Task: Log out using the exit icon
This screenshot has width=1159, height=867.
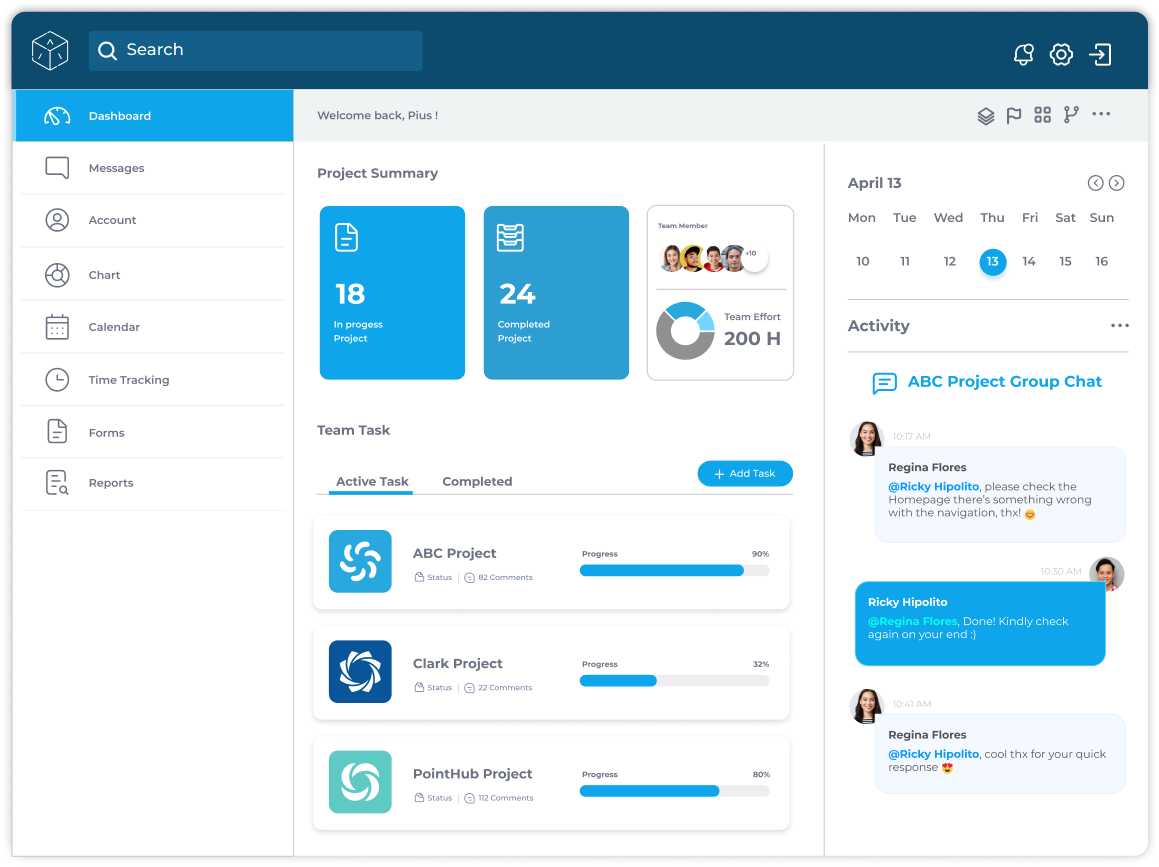Action: click(1101, 54)
